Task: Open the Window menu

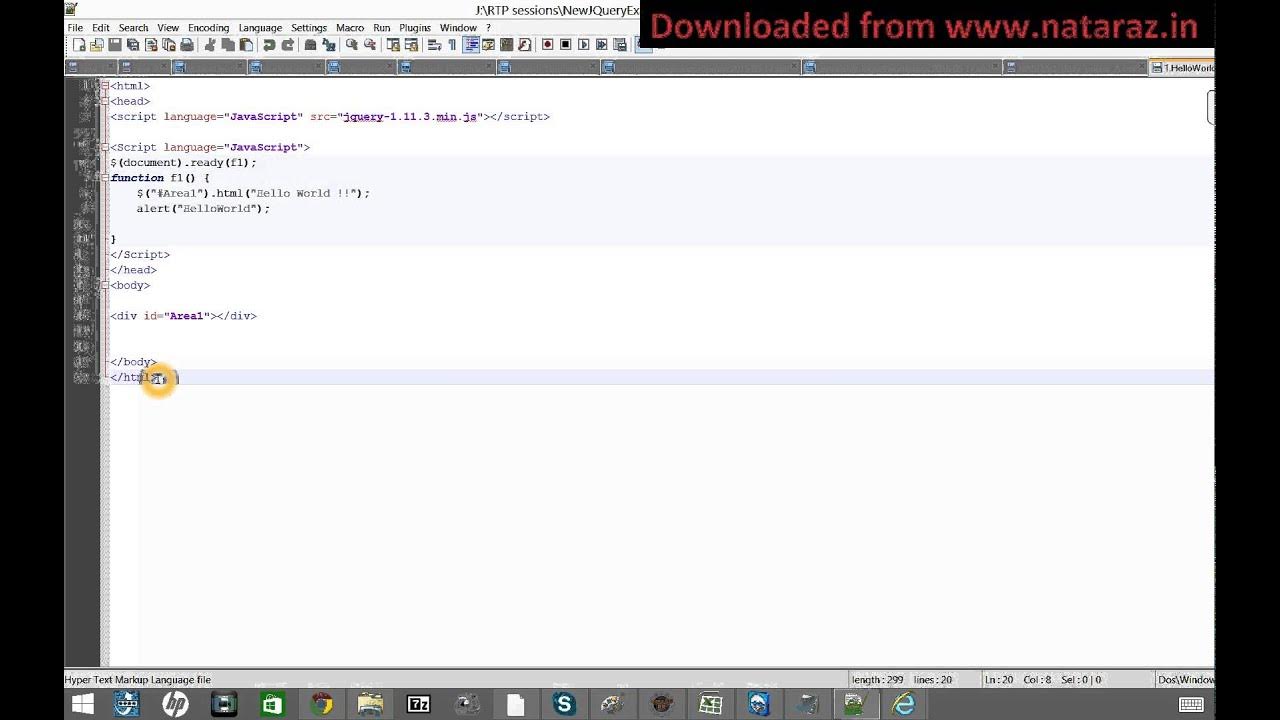Action: pyautogui.click(x=458, y=28)
